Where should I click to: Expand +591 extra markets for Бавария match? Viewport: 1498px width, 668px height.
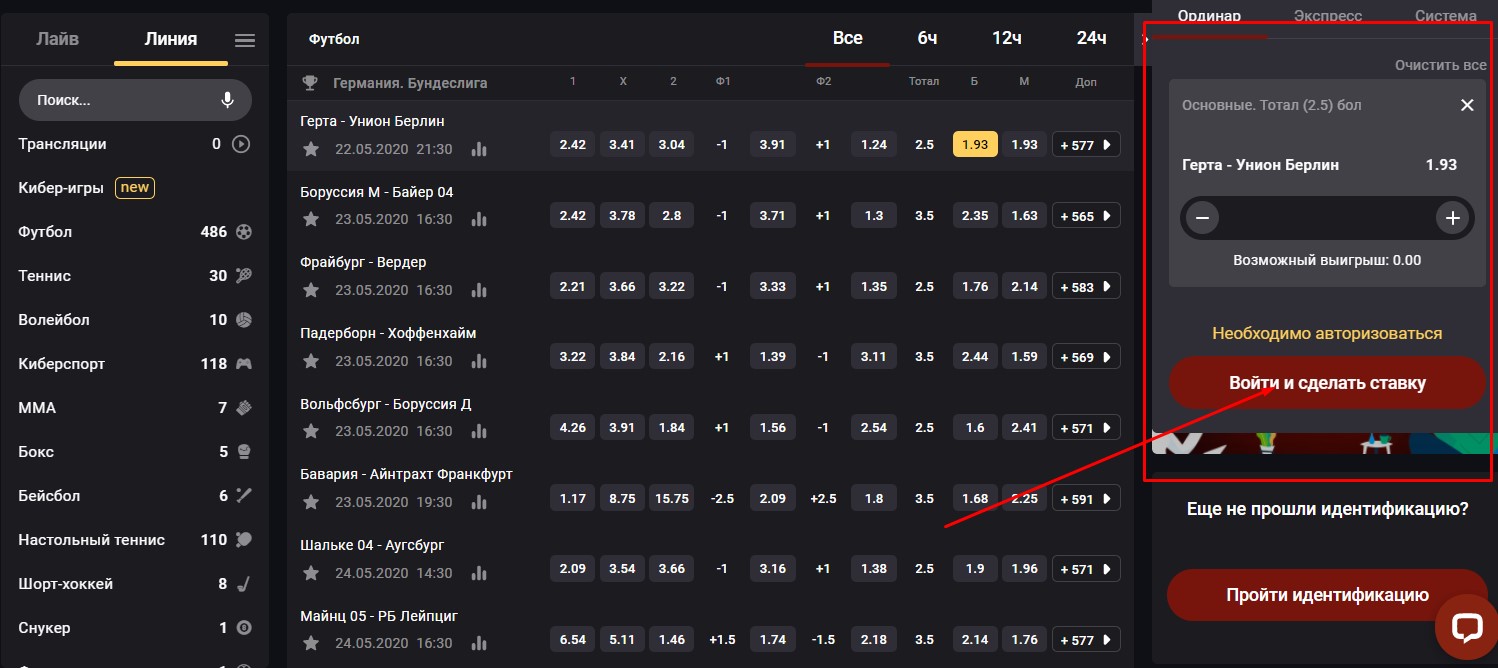[1085, 498]
